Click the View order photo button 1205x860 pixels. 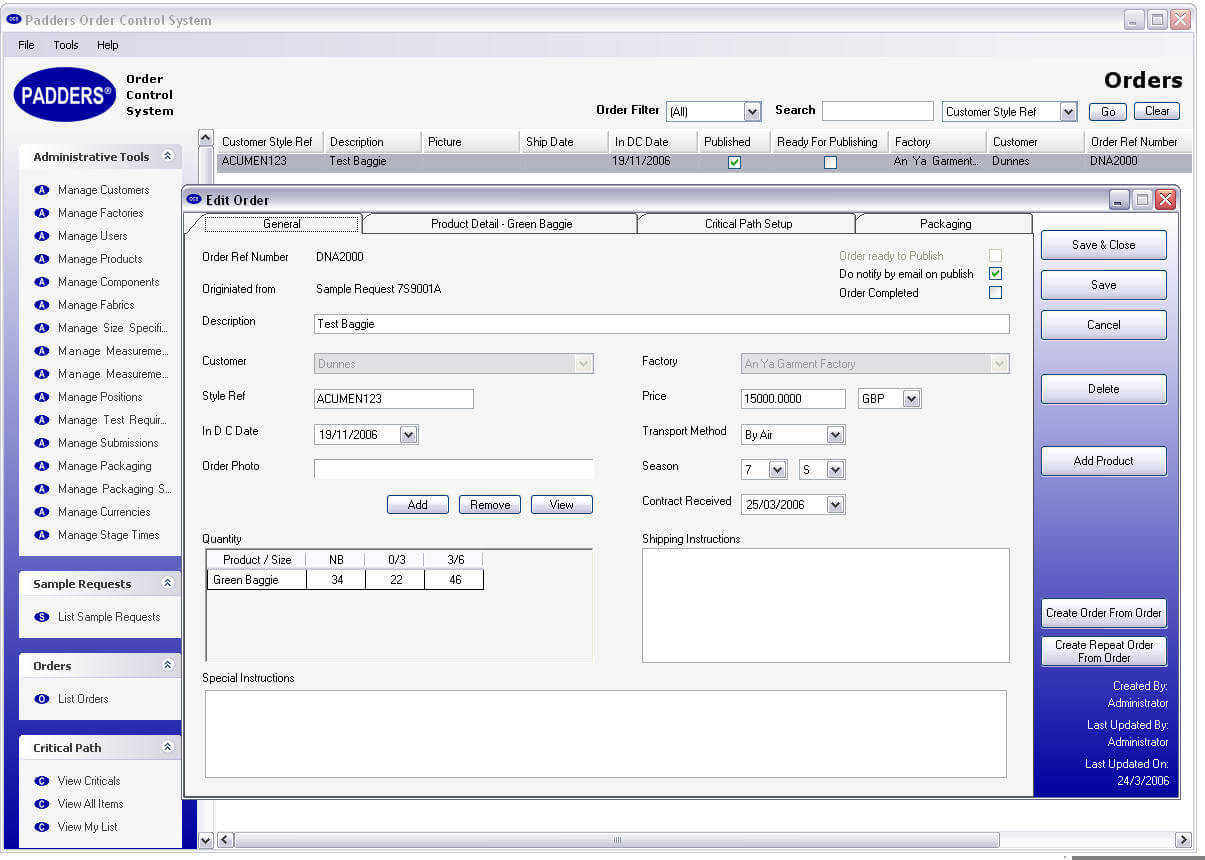(x=562, y=505)
